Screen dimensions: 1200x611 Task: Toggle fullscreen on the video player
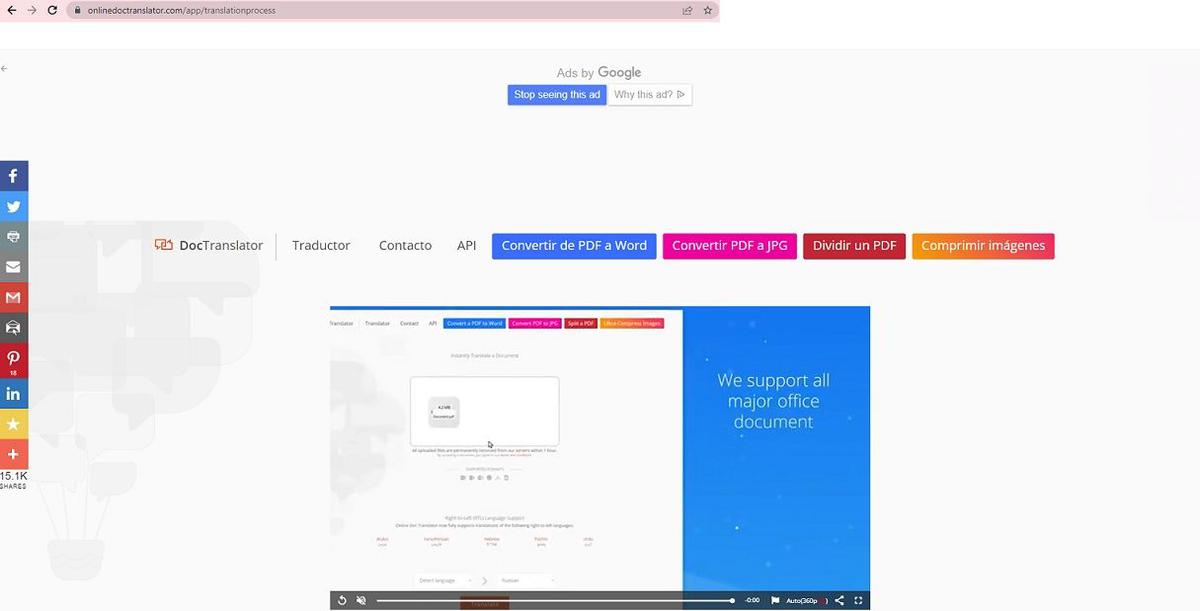pos(858,600)
